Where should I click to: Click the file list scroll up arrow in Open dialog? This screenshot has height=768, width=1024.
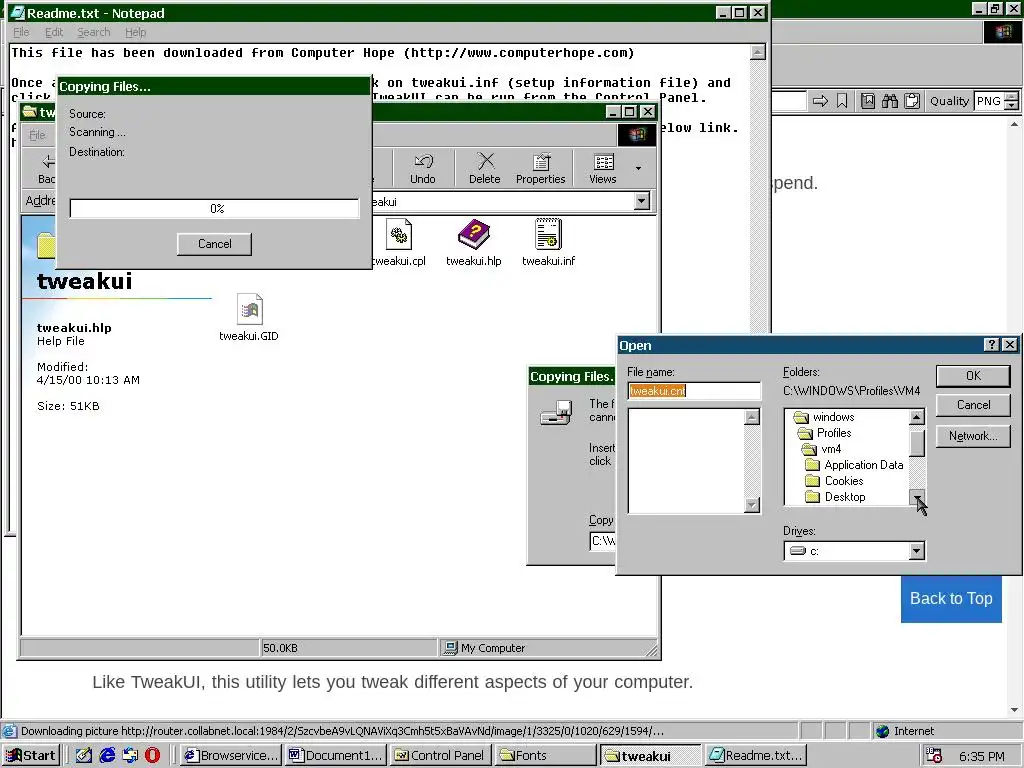pos(752,417)
